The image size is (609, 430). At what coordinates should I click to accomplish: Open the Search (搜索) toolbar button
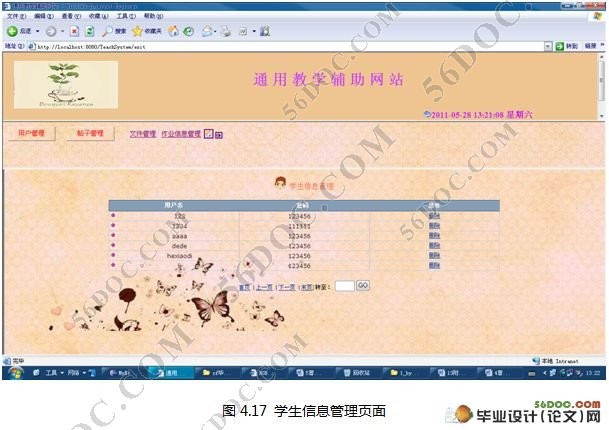pos(113,31)
